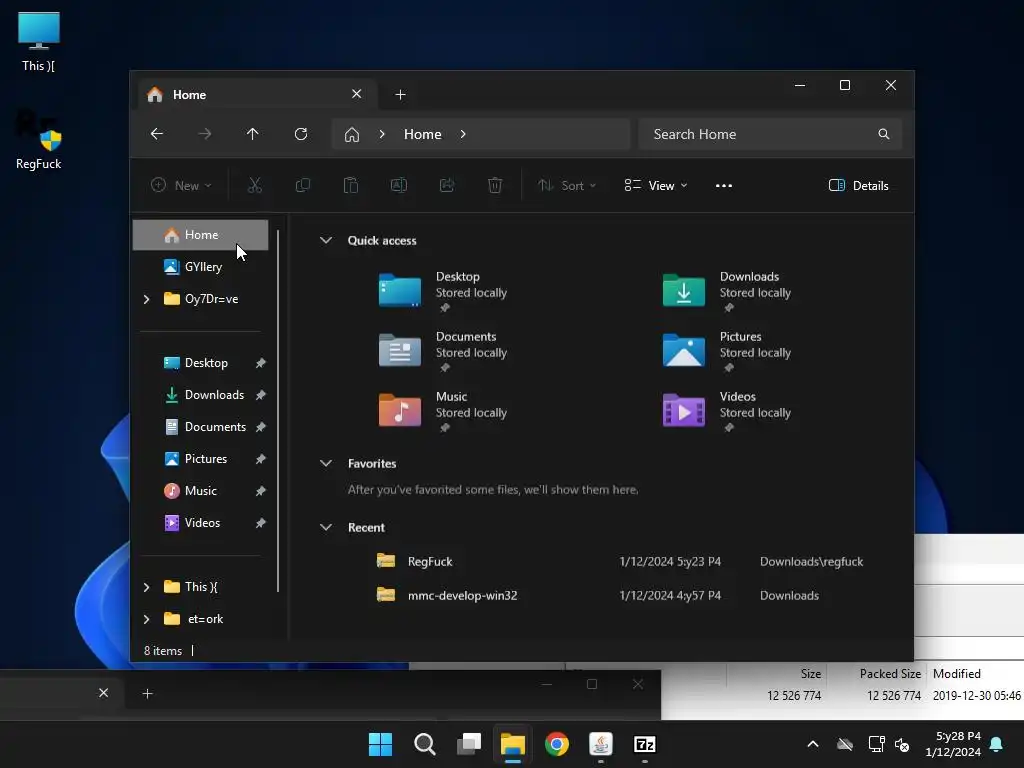Select the Pictures folder in Quick access
This screenshot has height=768, width=1024.
[728, 351]
